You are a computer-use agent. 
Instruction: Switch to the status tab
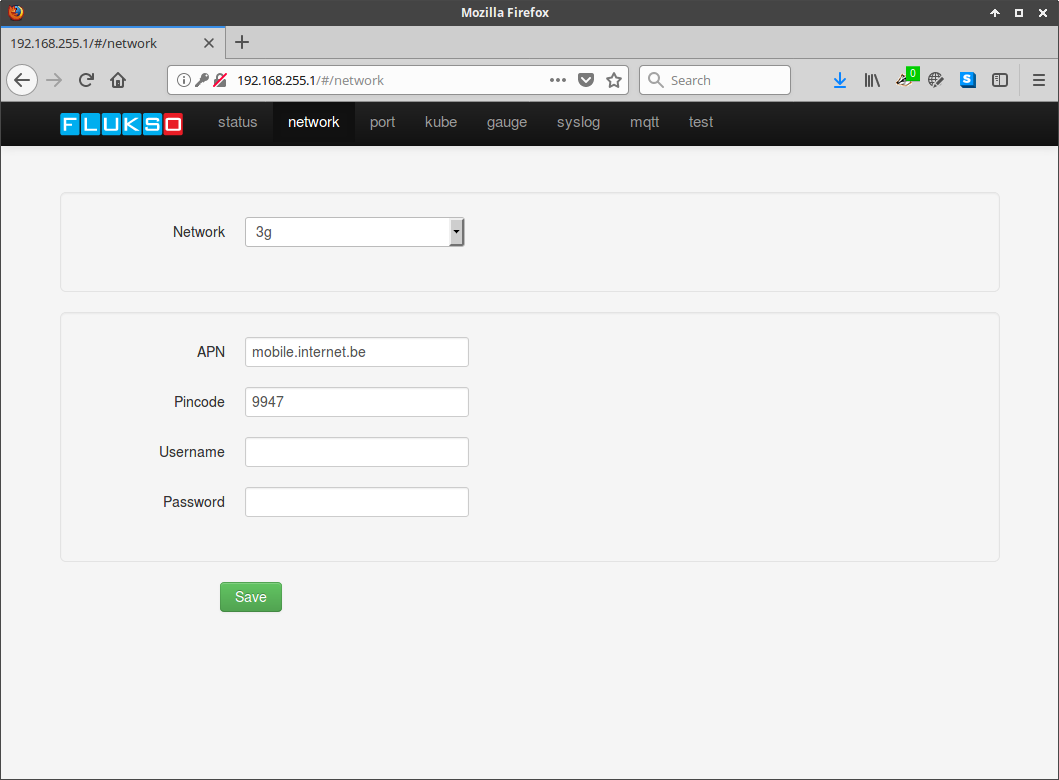click(x=237, y=122)
